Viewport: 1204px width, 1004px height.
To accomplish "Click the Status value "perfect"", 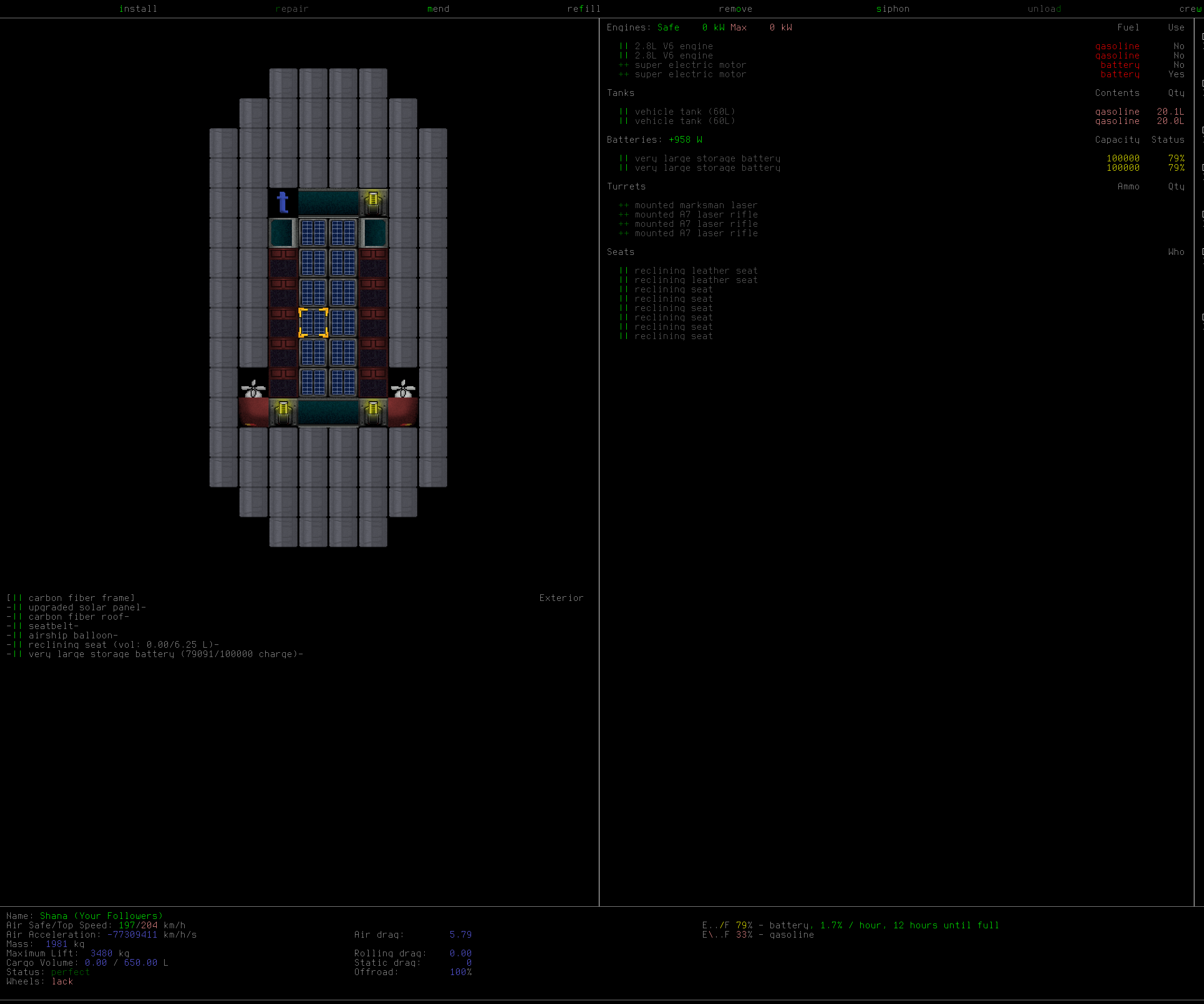I will pos(70,973).
